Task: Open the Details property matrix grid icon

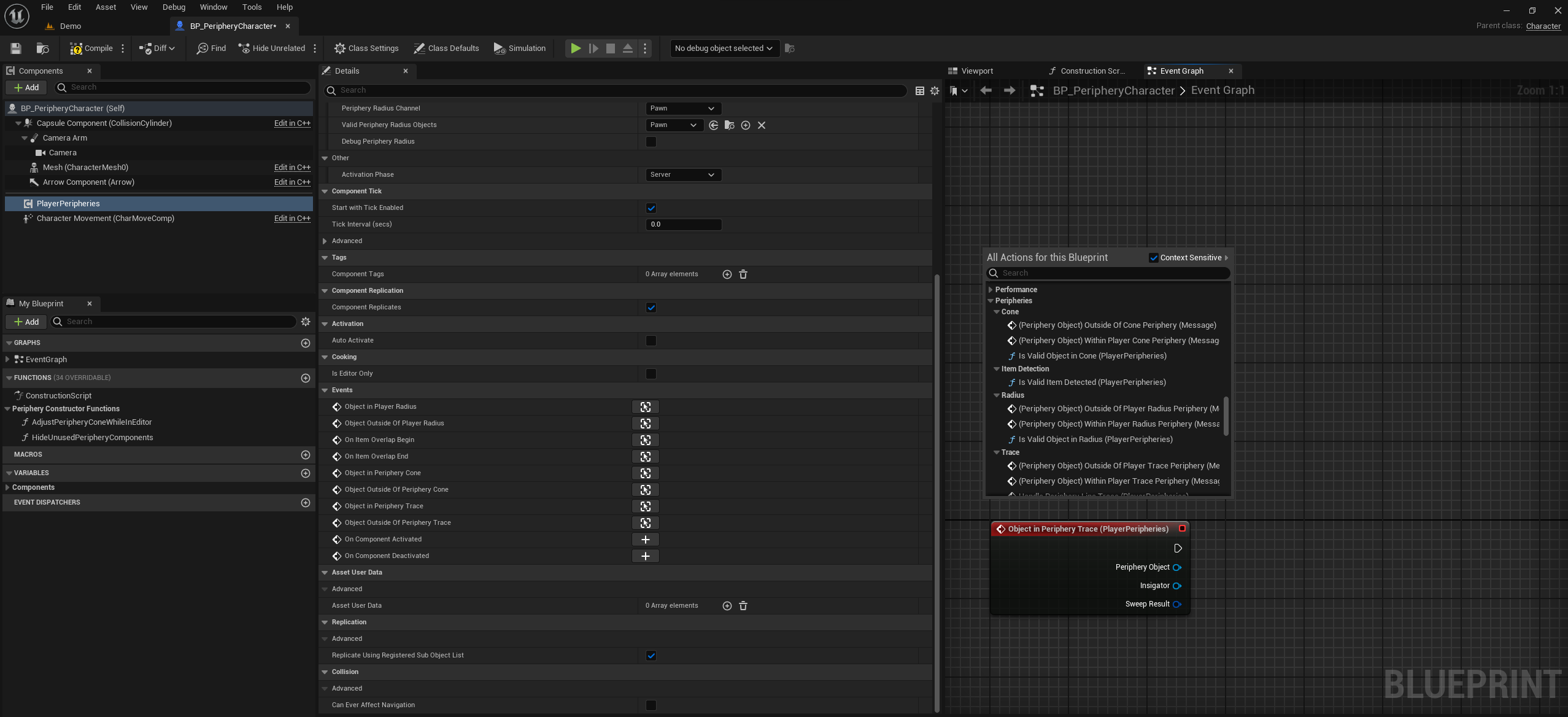Action: point(920,91)
